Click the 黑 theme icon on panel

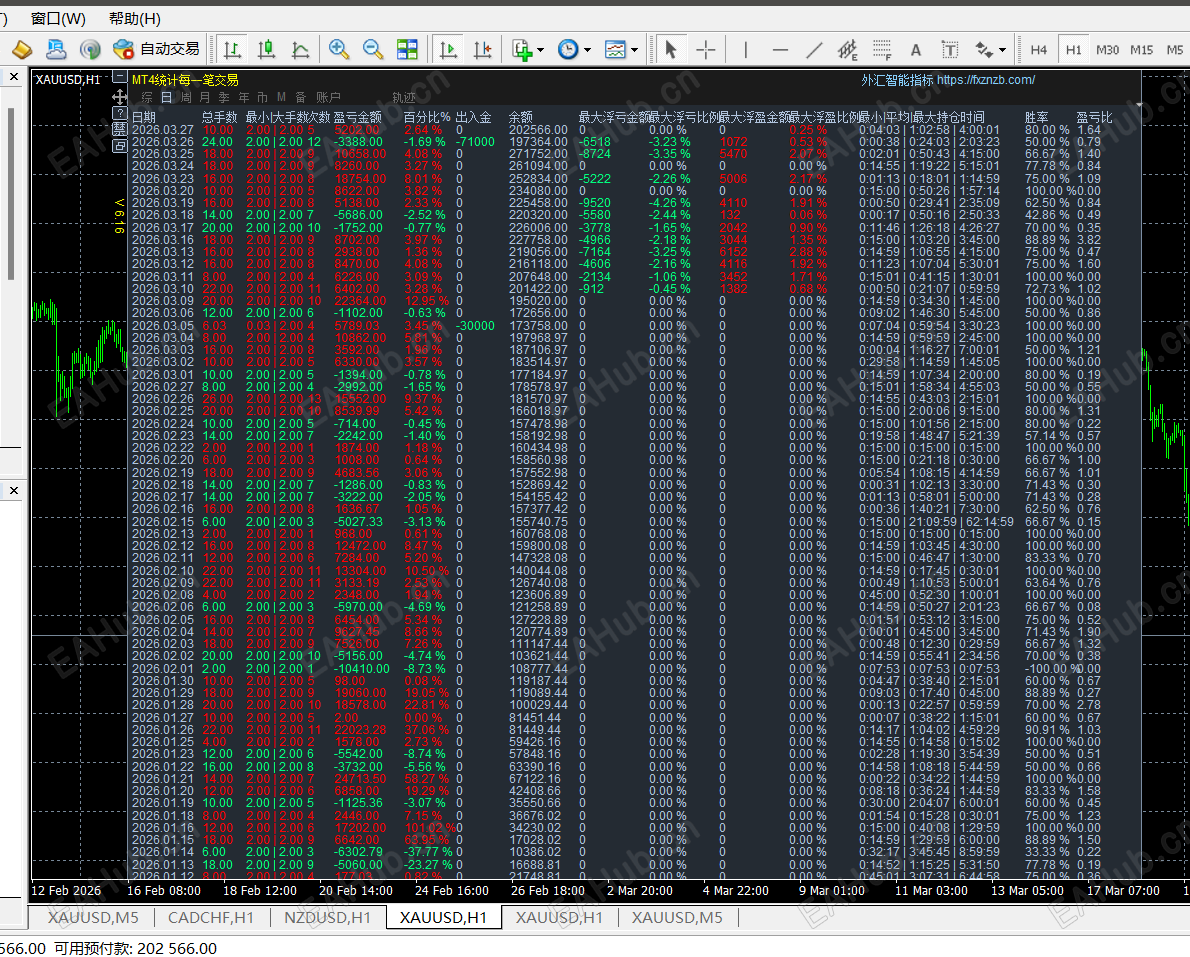(x=119, y=129)
